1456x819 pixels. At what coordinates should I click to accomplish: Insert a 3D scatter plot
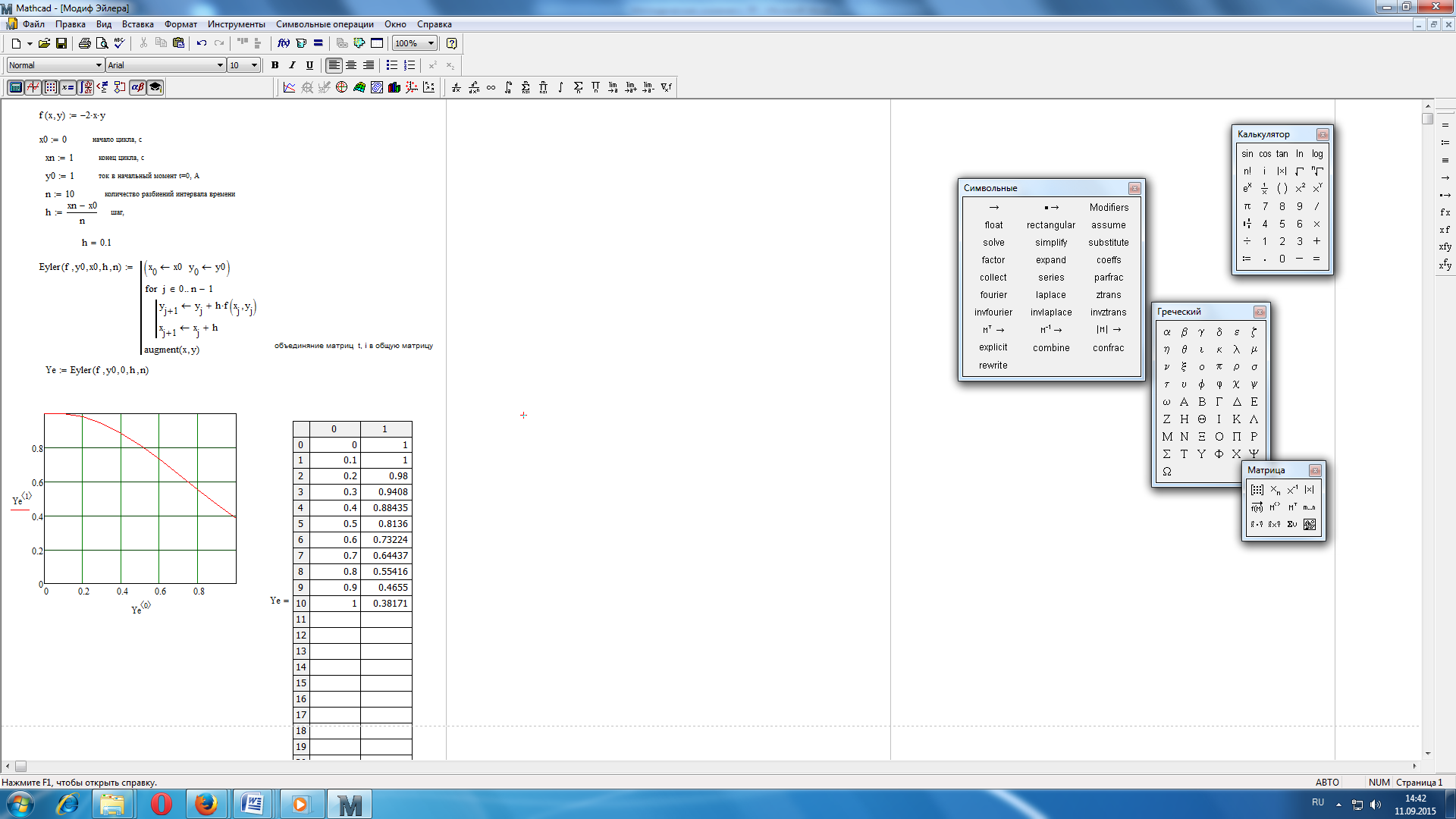point(412,87)
